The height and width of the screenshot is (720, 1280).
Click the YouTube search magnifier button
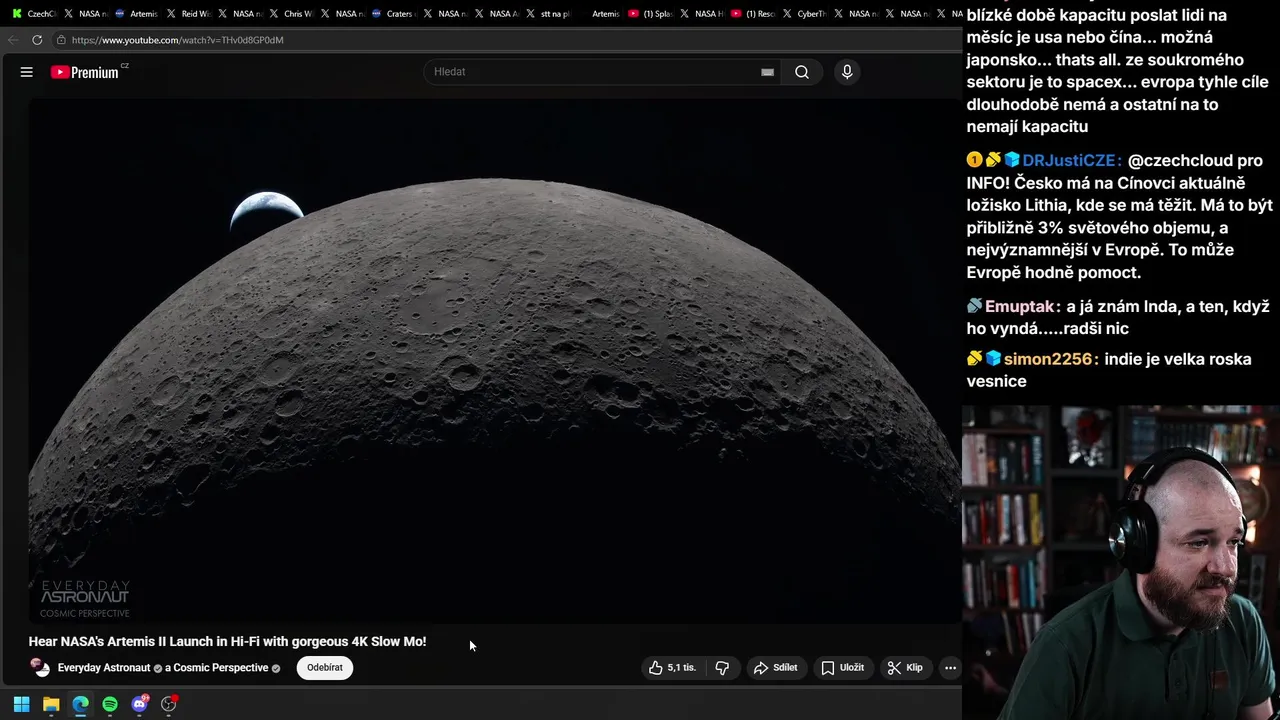pyautogui.click(x=802, y=72)
